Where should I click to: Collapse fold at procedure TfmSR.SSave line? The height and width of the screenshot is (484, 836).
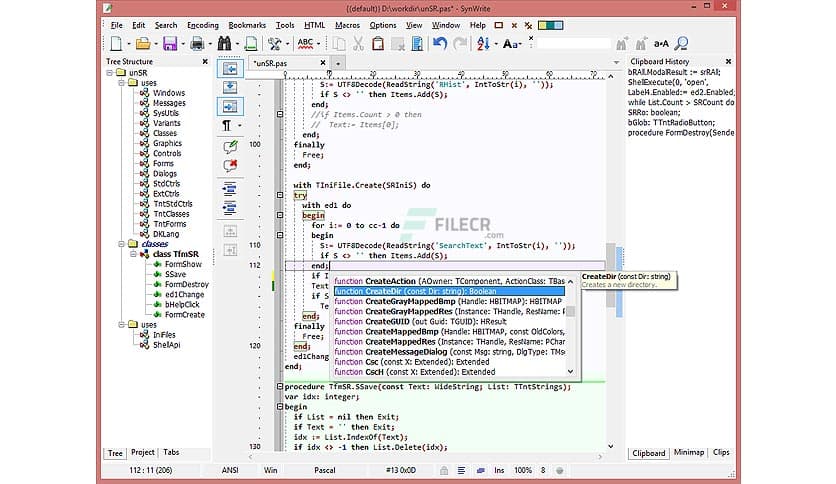point(280,386)
